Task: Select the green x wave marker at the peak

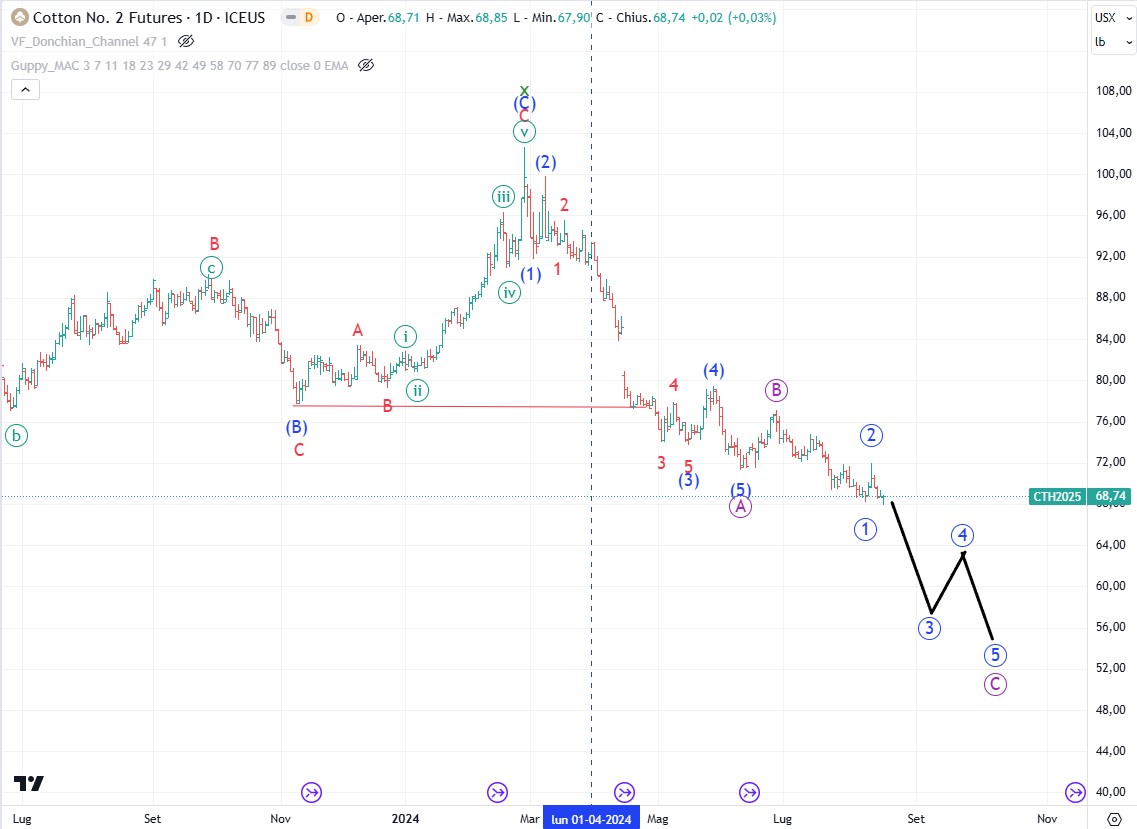Action: point(524,91)
